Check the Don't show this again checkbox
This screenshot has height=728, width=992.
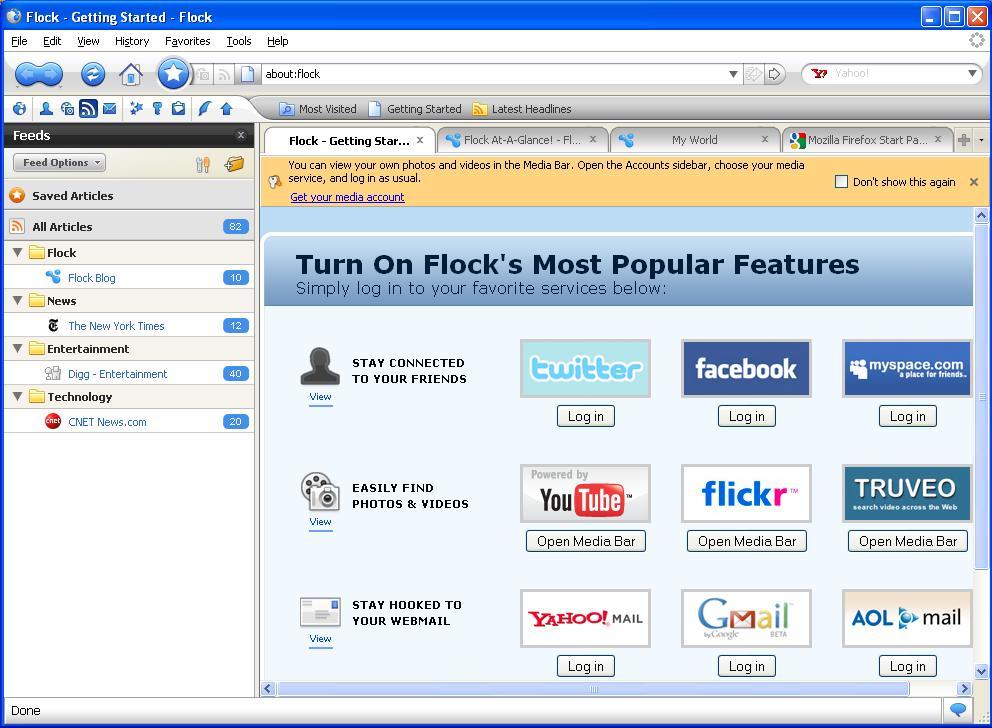(x=841, y=181)
